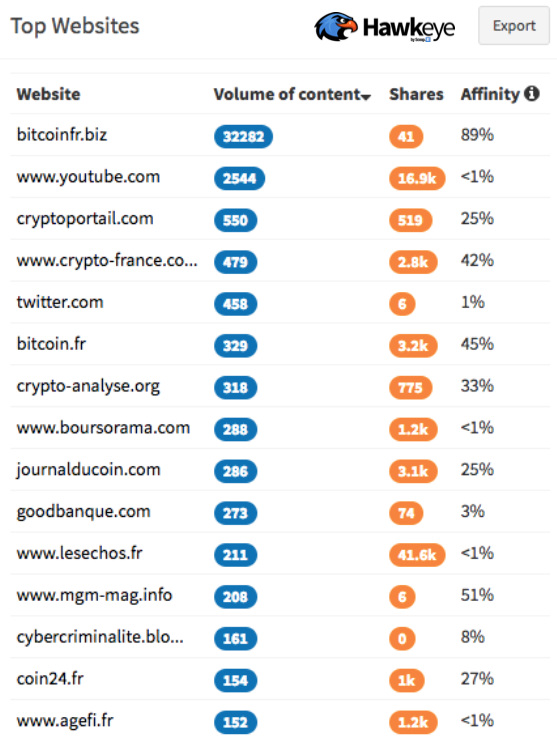557x750 pixels.
Task: Open the journalducoin.com link
Action: pyautogui.click(x=88, y=470)
